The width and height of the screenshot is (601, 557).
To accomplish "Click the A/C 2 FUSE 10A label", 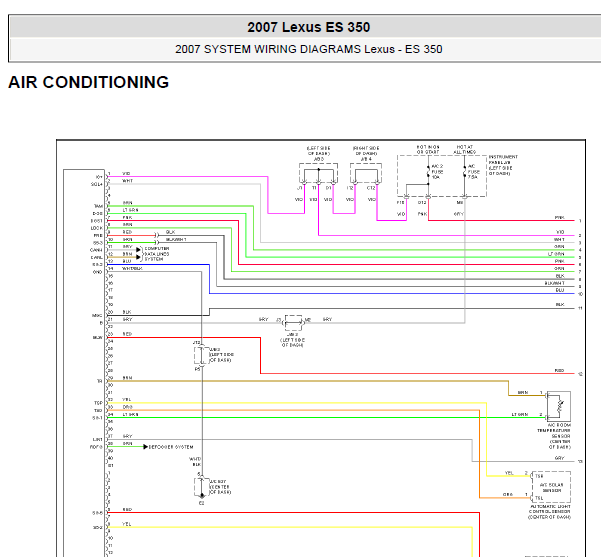I will 437,171.
